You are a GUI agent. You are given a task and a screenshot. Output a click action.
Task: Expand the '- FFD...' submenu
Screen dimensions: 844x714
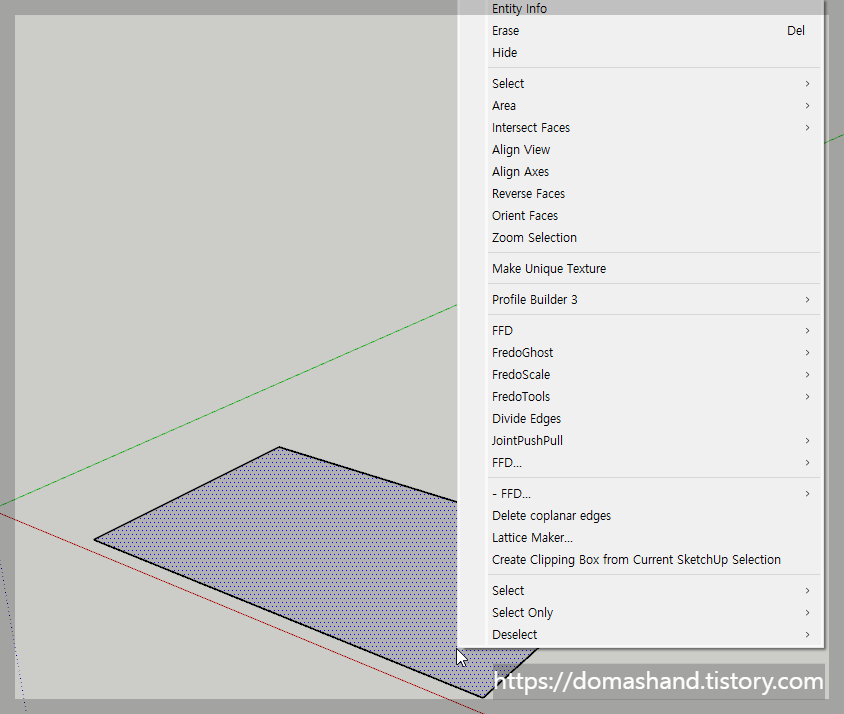[x=640, y=494]
